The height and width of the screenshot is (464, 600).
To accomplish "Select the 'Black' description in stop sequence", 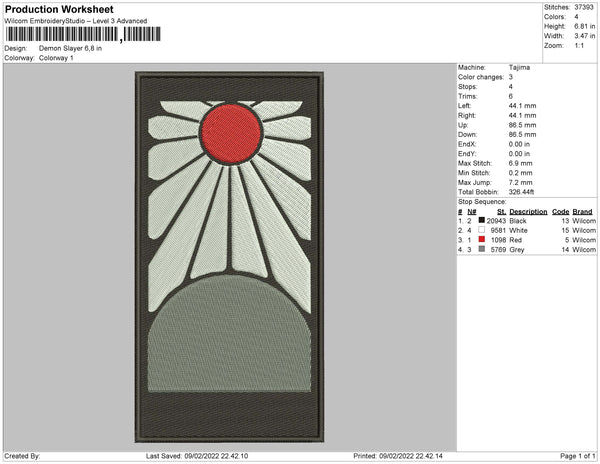I will [x=518, y=221].
